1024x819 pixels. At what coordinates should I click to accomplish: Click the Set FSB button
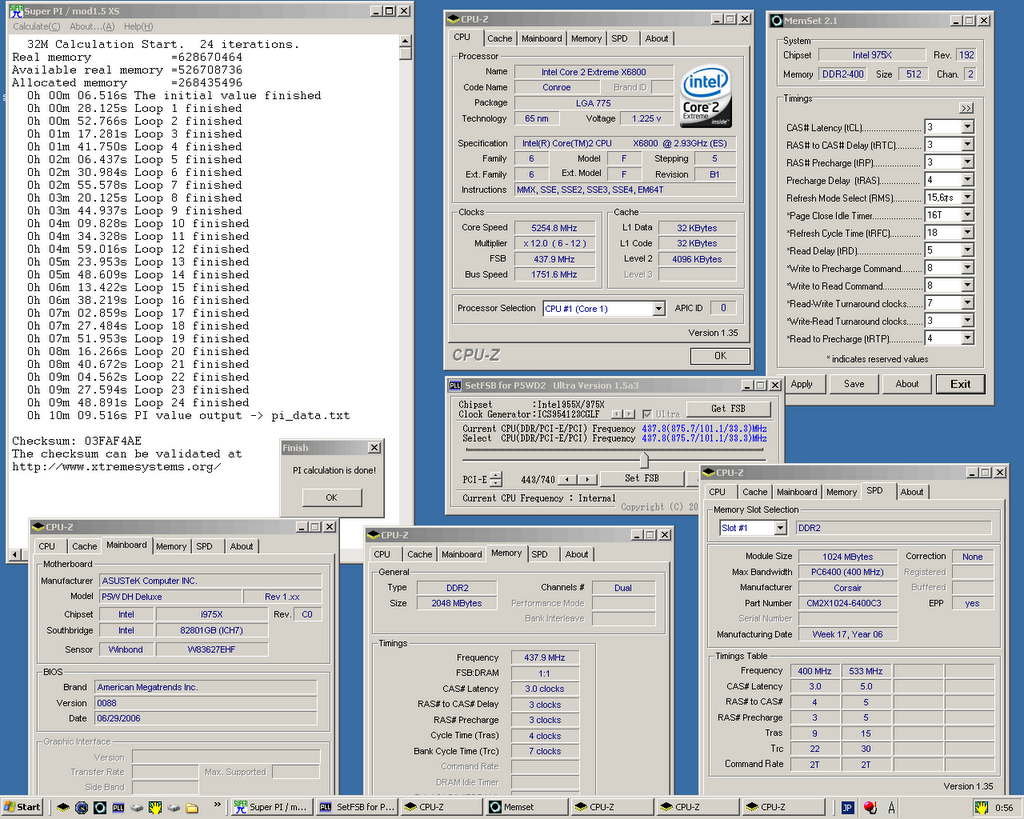pyautogui.click(x=642, y=479)
